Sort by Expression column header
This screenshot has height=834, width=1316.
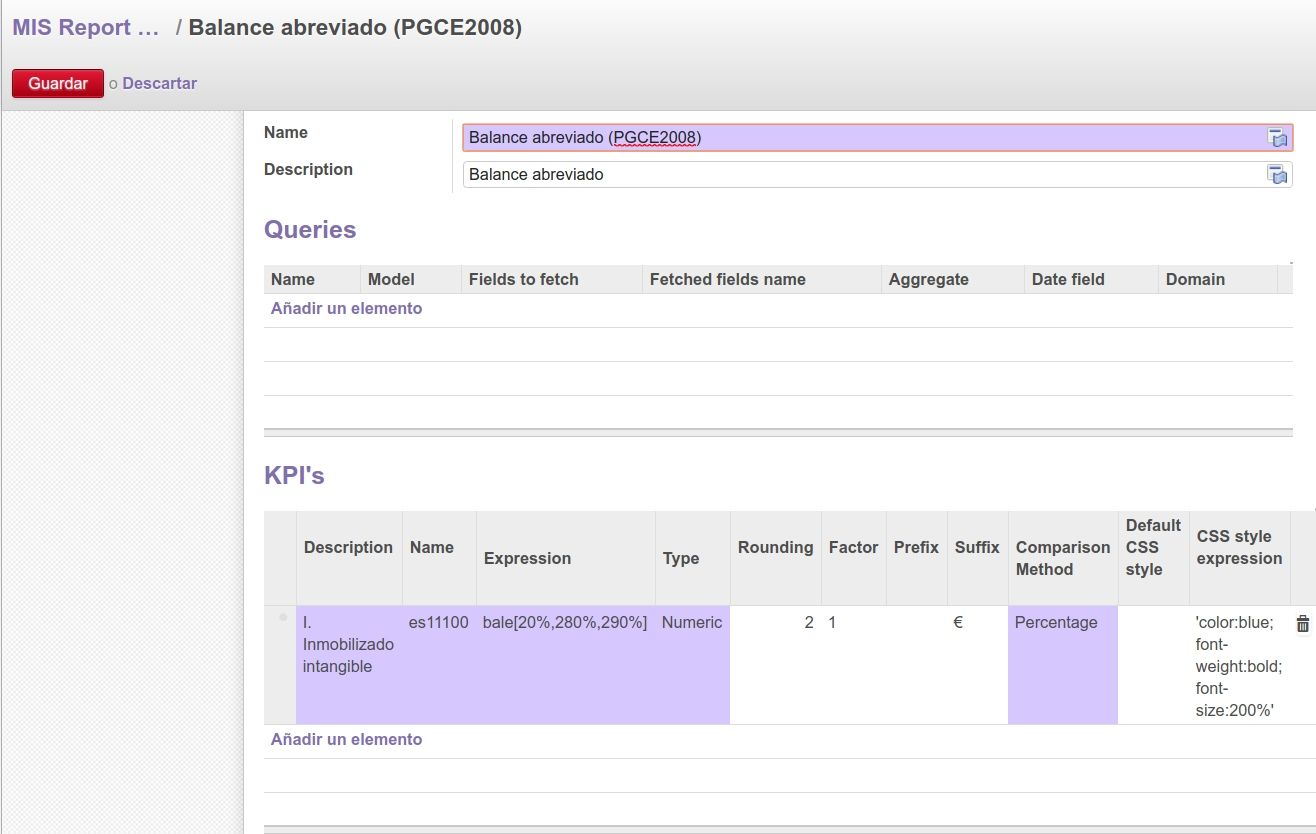pyautogui.click(x=527, y=559)
